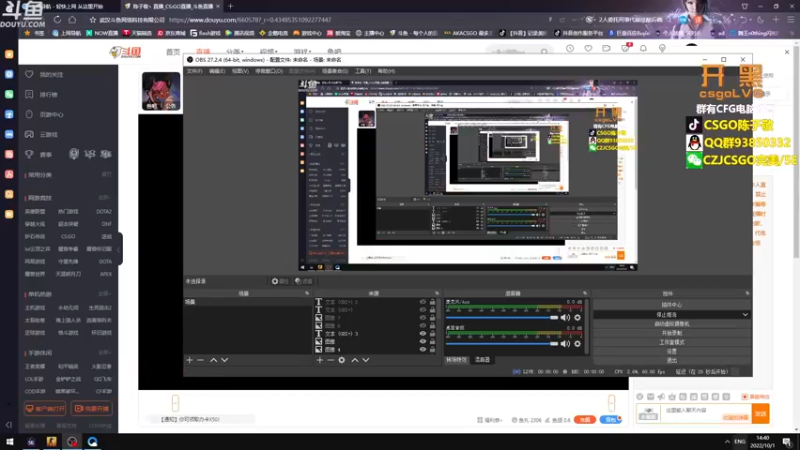Open the bell notifications icon on Douyu header
Screen dimensions: 800x450
pyautogui.click(x=643, y=48)
